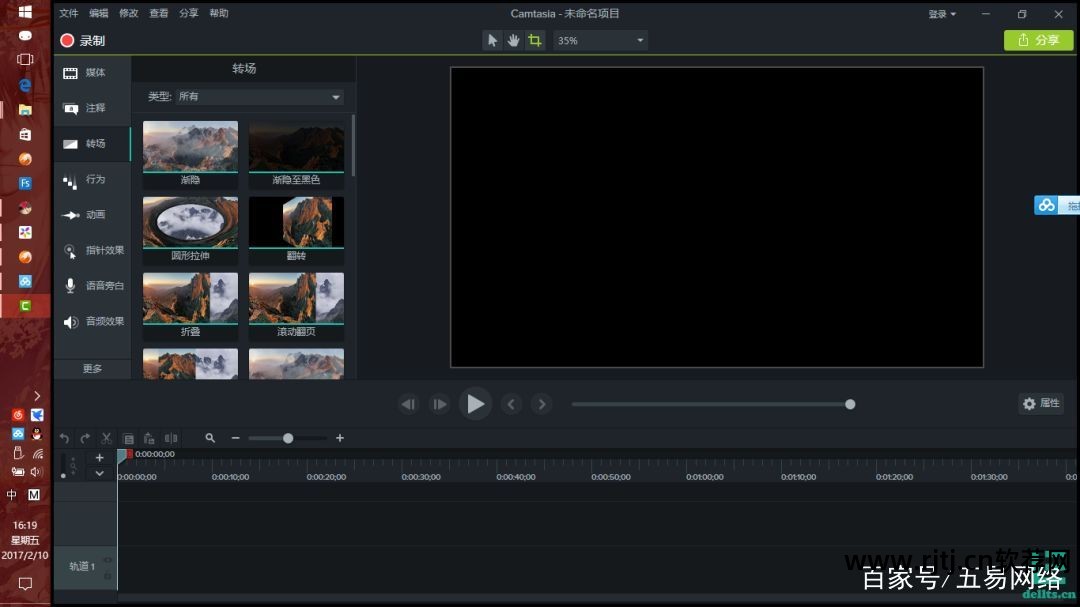Expand the 35% canvas zoom dropdown
The image size is (1080, 607).
(600, 41)
